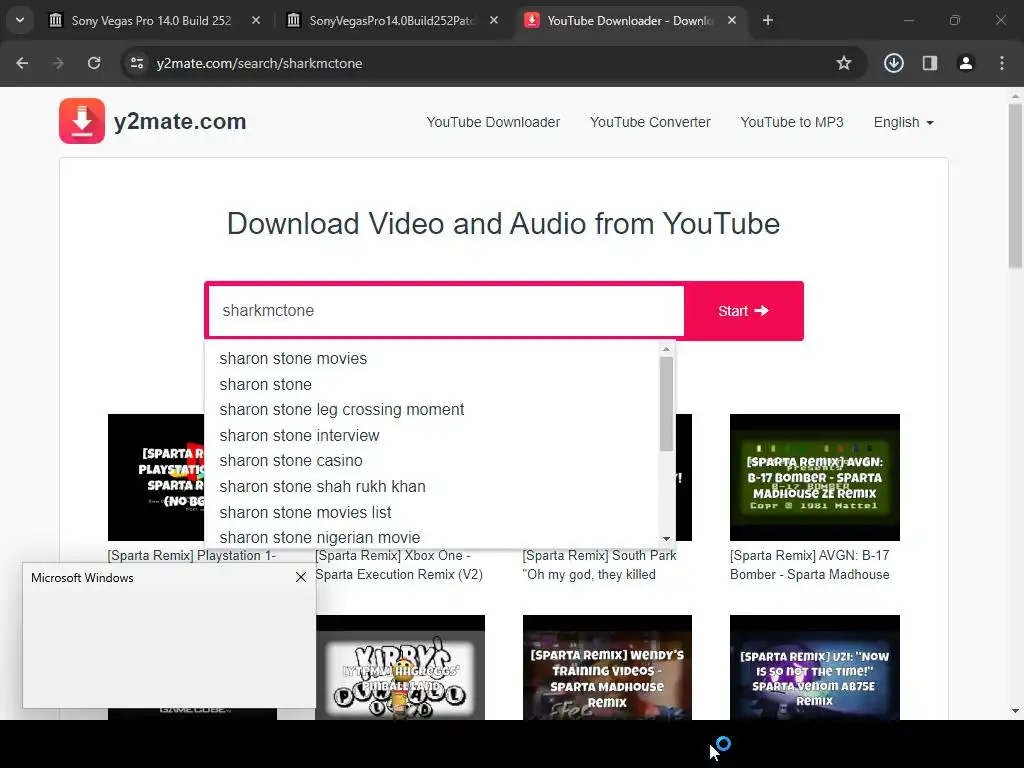The image size is (1024, 768).
Task: Click the address bar URL
Action: point(259,63)
